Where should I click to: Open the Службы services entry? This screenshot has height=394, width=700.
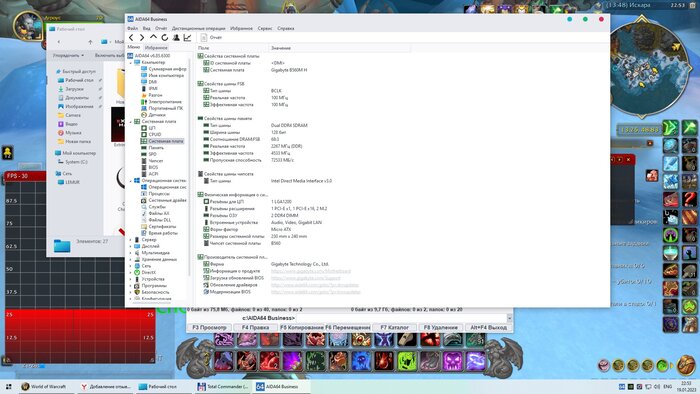tap(154, 207)
